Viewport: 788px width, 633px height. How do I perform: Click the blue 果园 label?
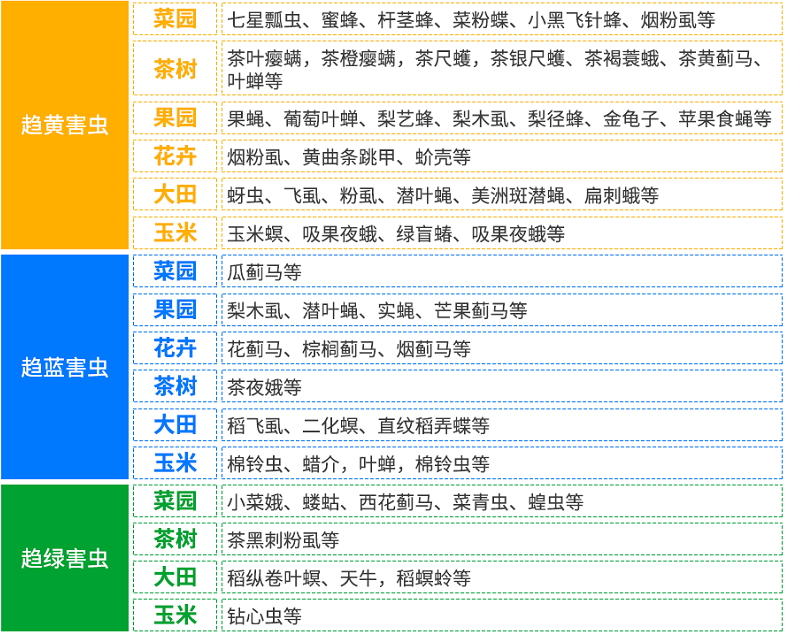coord(175,309)
